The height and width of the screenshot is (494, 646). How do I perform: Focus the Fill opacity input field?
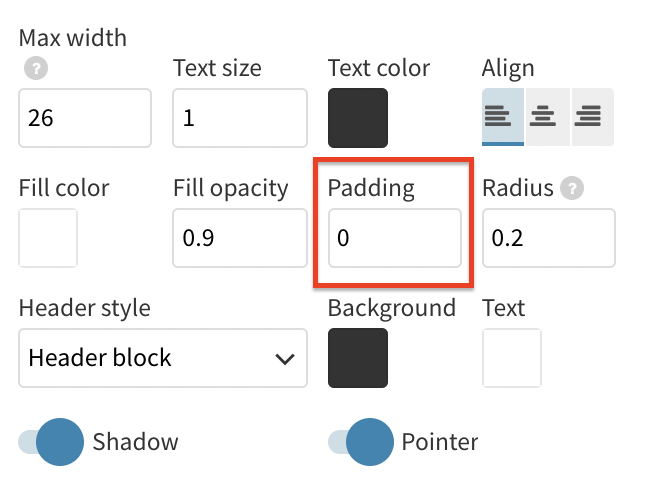[240, 238]
